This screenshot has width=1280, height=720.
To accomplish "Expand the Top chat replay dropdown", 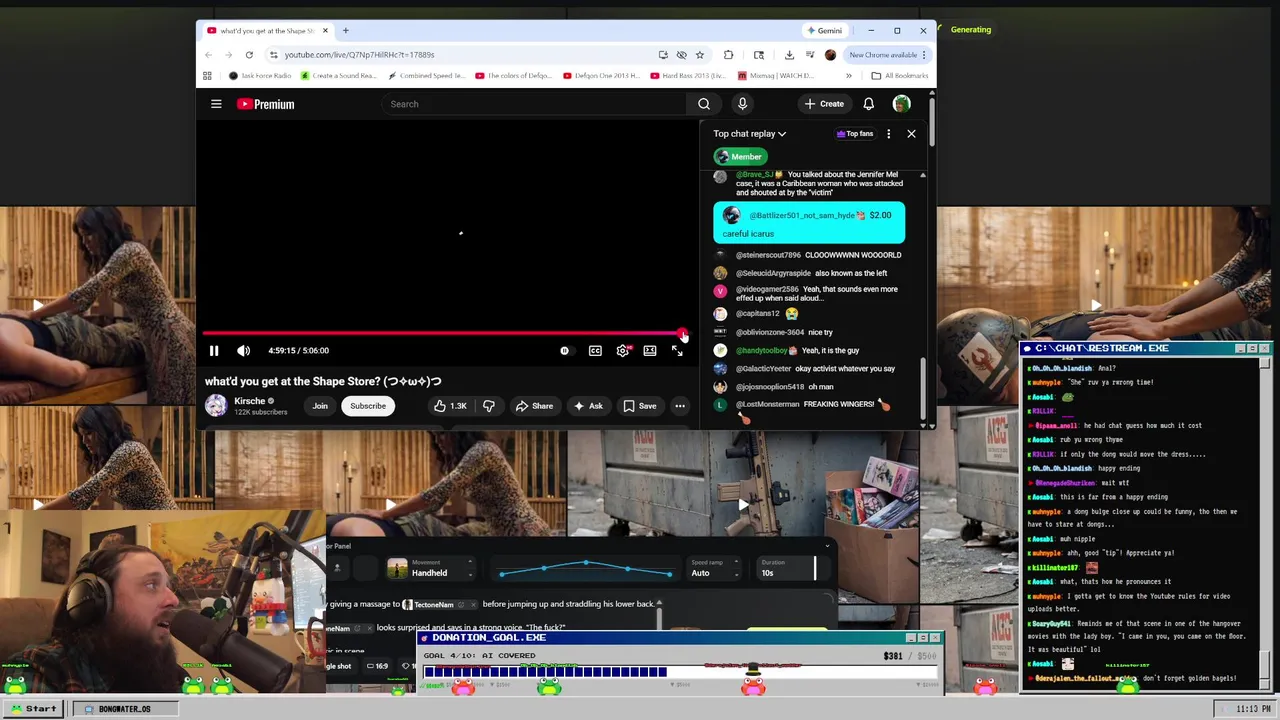I will pyautogui.click(x=749, y=133).
